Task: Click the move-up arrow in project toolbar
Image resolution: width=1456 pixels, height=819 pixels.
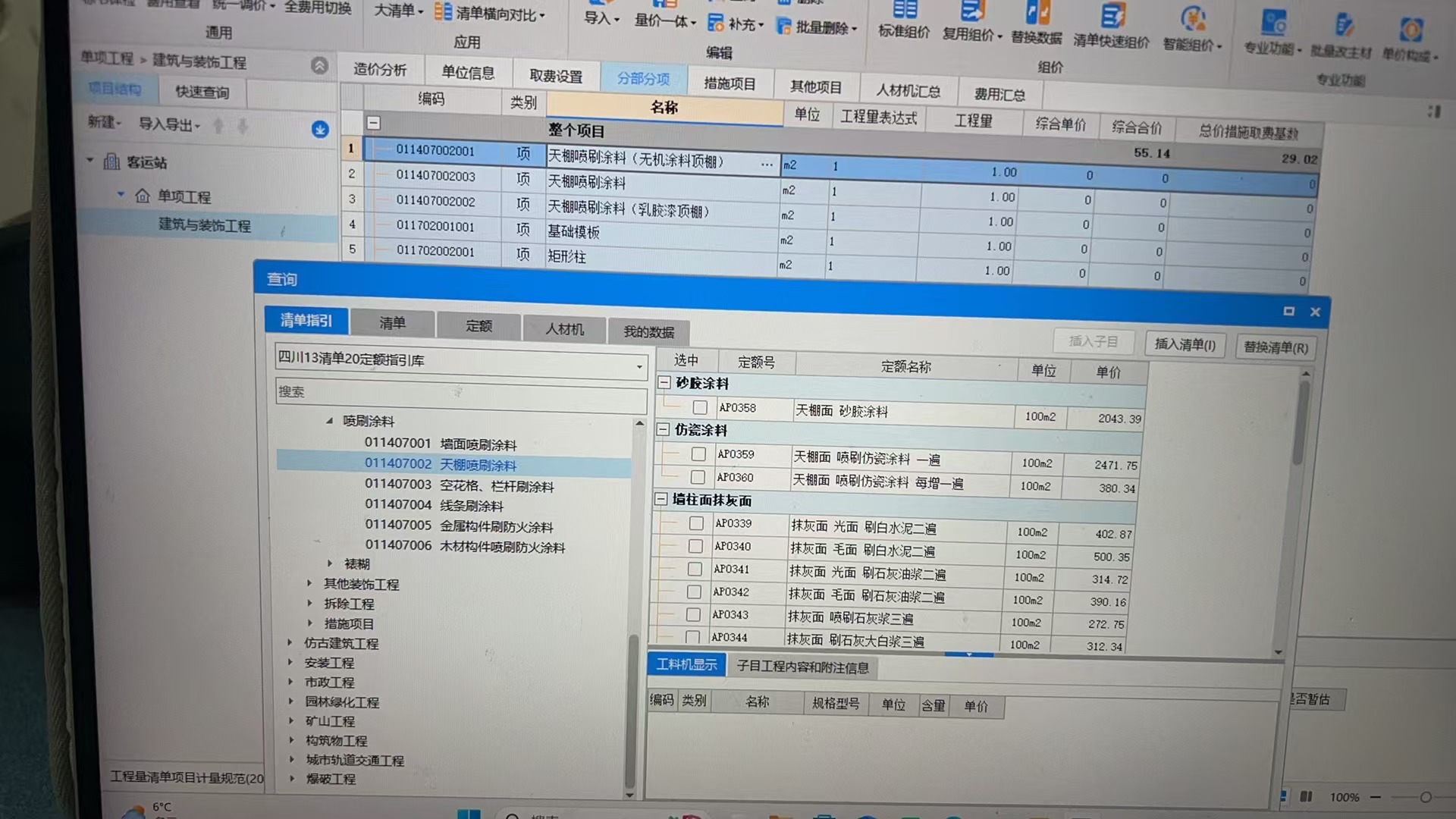Action: point(218,126)
